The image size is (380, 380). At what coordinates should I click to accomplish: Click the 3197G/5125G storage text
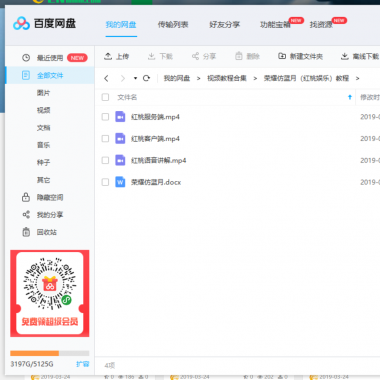(32, 364)
